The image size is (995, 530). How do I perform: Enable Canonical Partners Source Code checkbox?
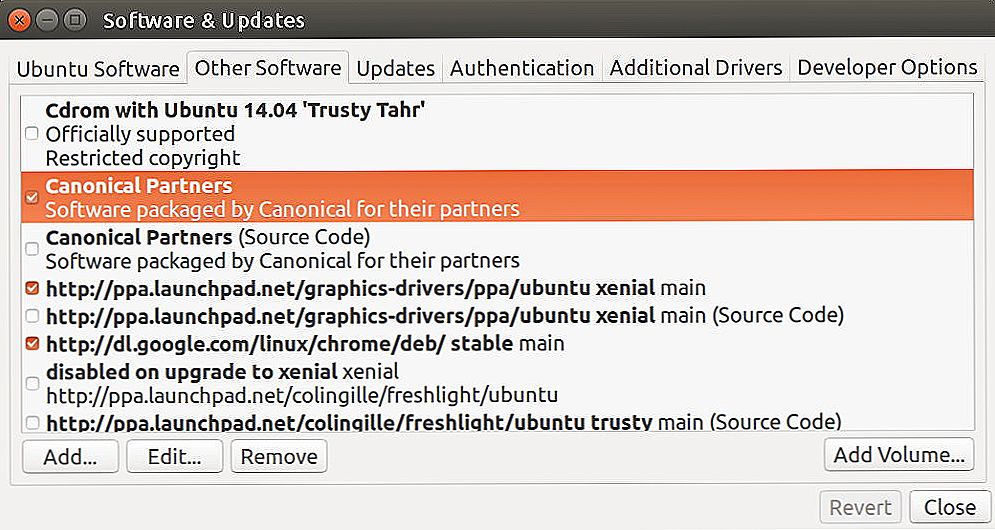32,249
